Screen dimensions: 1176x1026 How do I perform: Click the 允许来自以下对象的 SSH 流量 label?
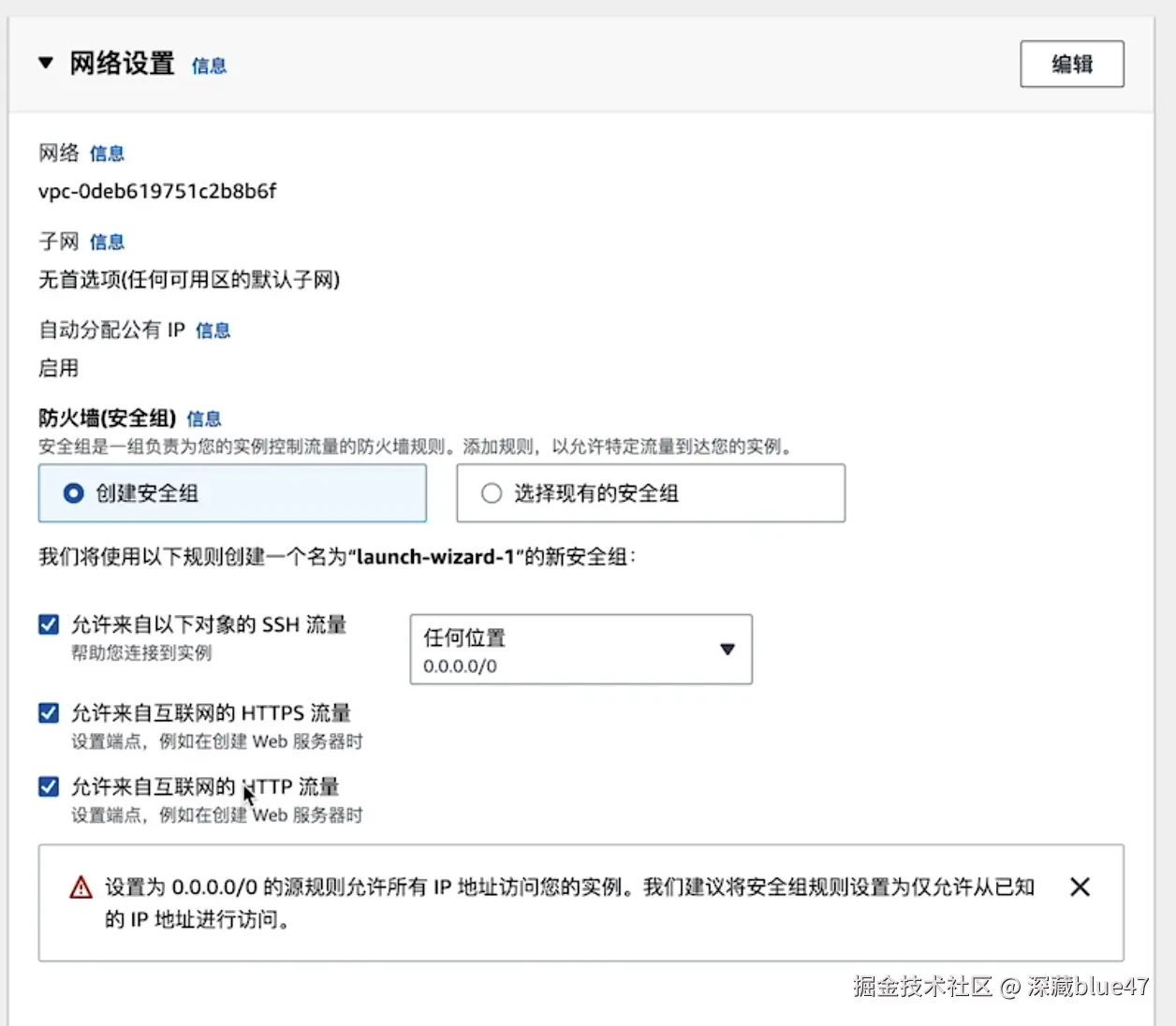(209, 624)
